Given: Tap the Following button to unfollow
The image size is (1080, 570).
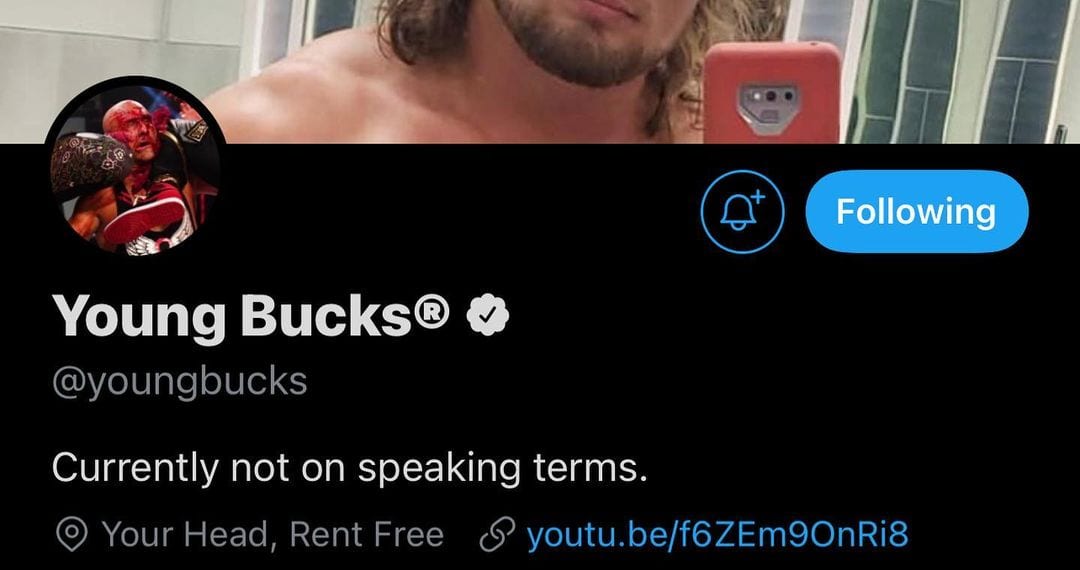Looking at the screenshot, I should 916,211.
